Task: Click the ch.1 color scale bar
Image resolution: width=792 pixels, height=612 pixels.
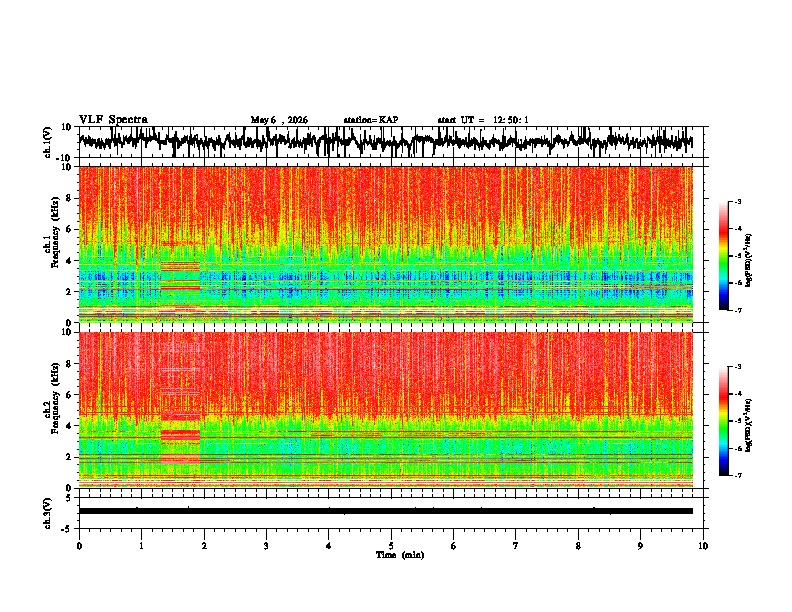Action: click(x=723, y=256)
